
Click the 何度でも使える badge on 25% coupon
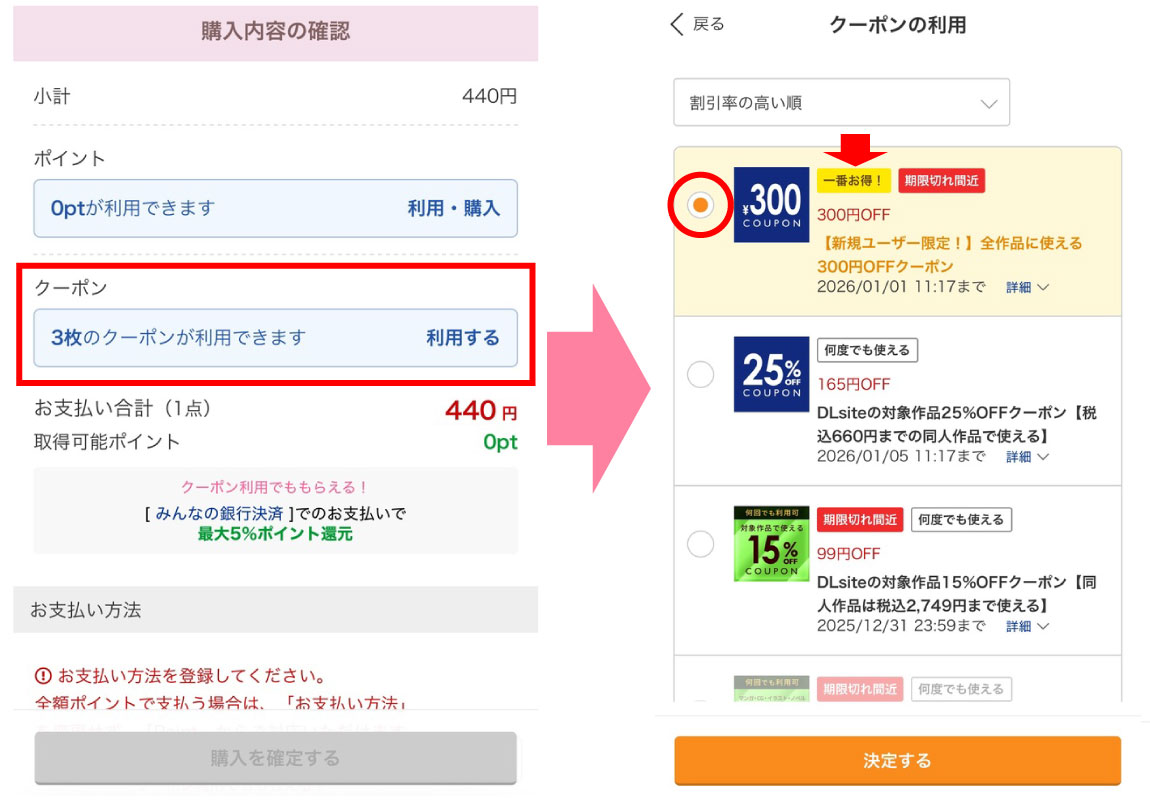coord(867,350)
